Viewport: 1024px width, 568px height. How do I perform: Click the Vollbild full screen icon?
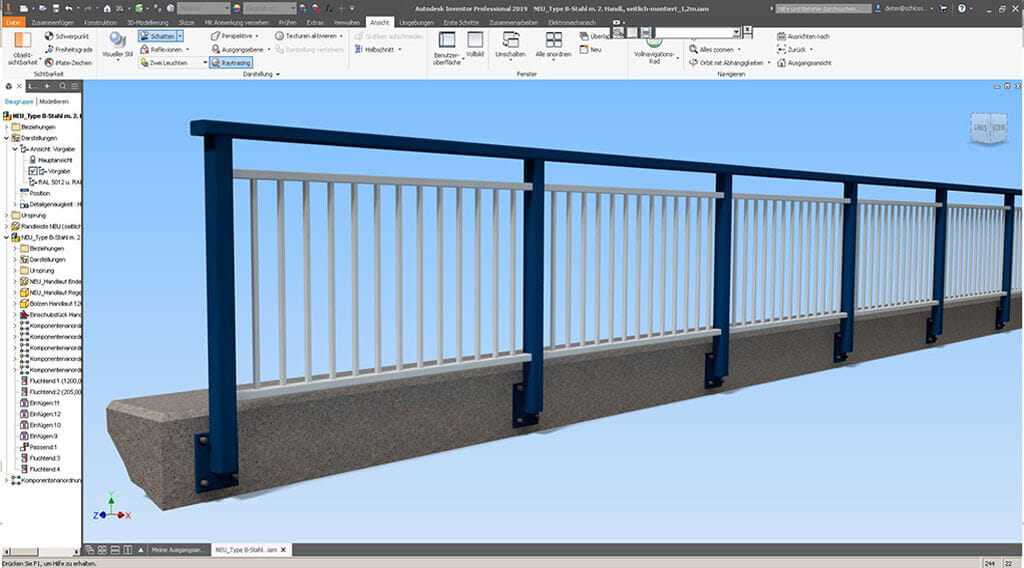475,40
